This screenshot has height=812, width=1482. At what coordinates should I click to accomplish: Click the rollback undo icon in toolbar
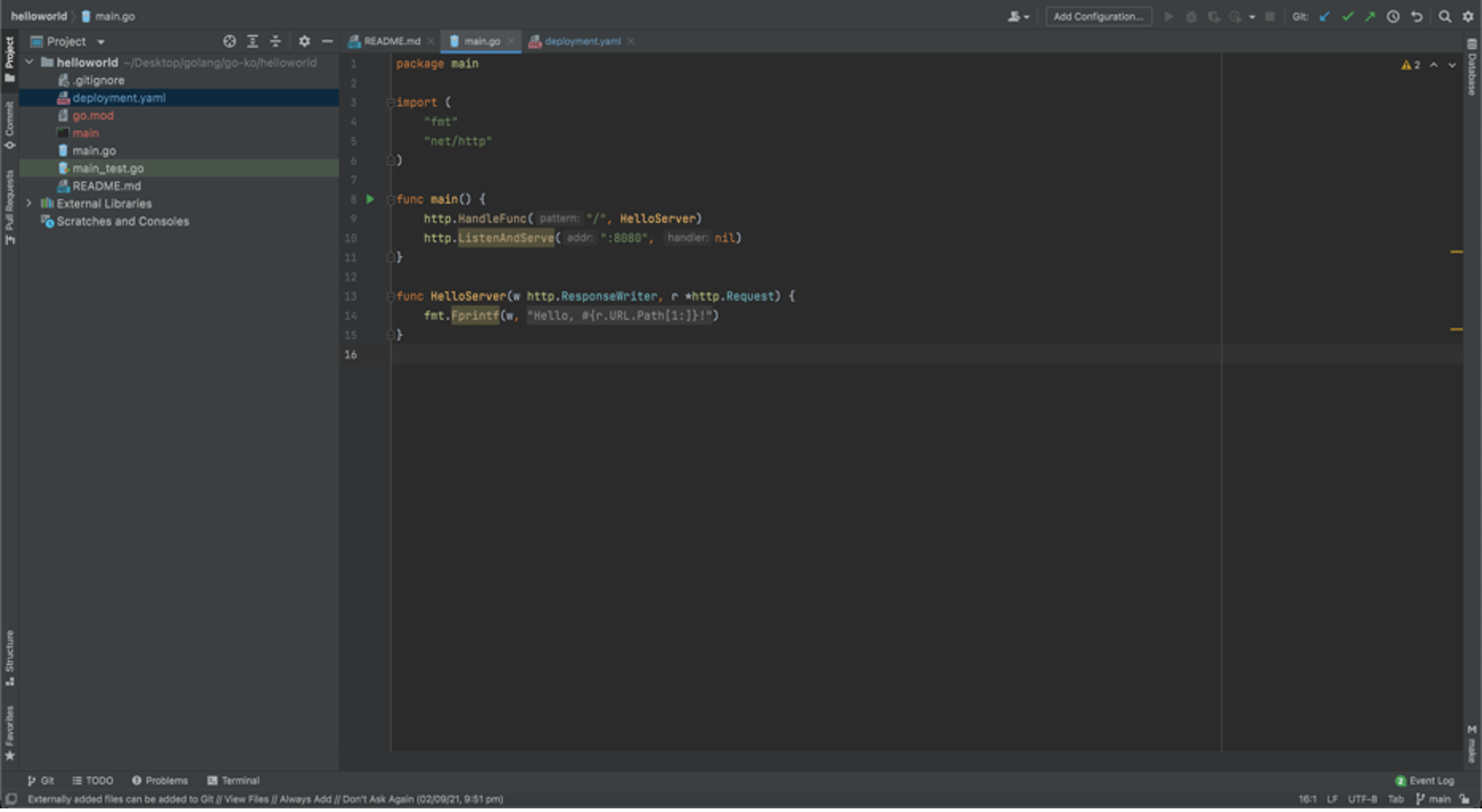click(x=1416, y=16)
